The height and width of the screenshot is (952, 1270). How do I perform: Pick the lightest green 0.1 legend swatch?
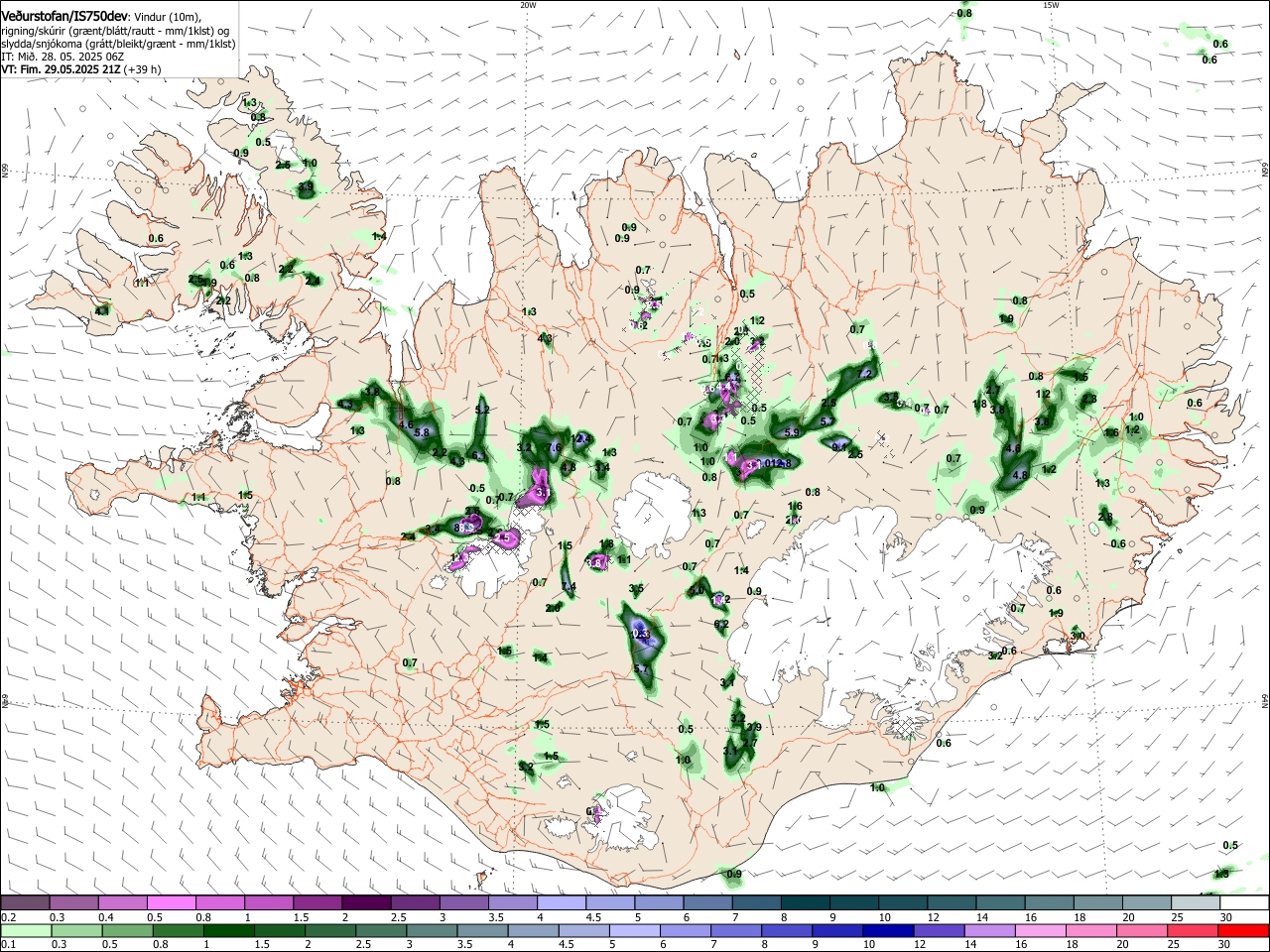point(26,930)
